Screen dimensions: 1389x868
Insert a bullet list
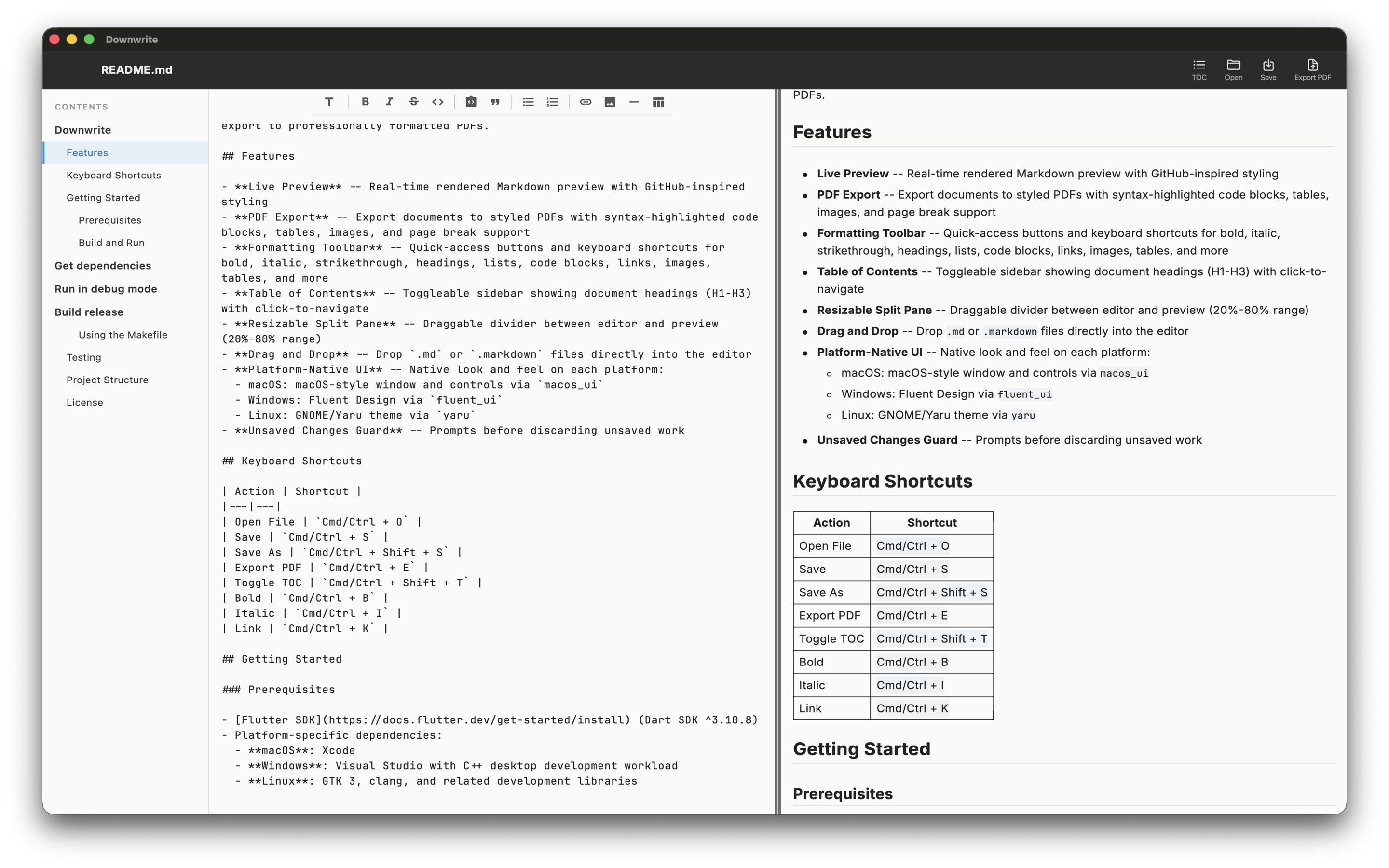tap(528, 102)
